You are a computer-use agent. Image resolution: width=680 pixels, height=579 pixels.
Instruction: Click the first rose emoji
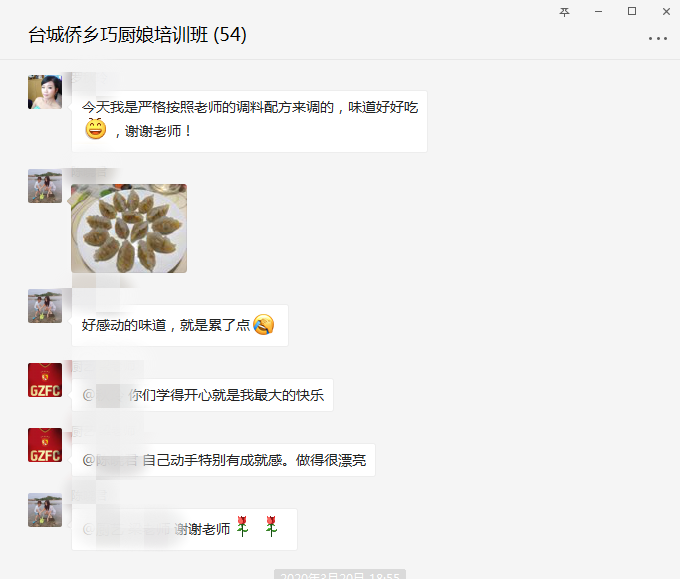click(242, 527)
